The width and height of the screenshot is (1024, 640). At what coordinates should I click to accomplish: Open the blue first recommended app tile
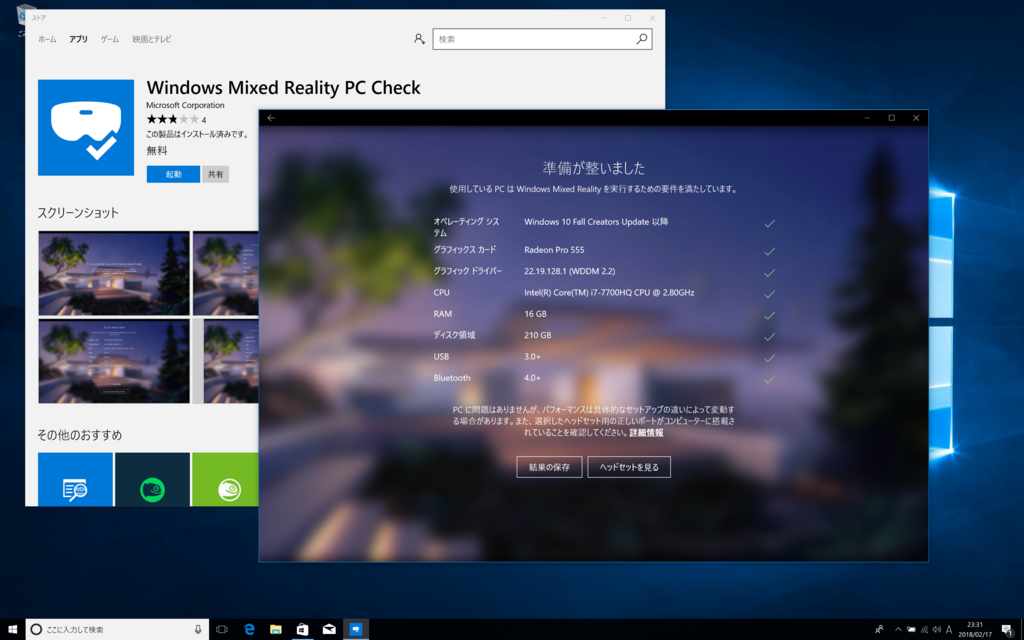tap(75, 479)
